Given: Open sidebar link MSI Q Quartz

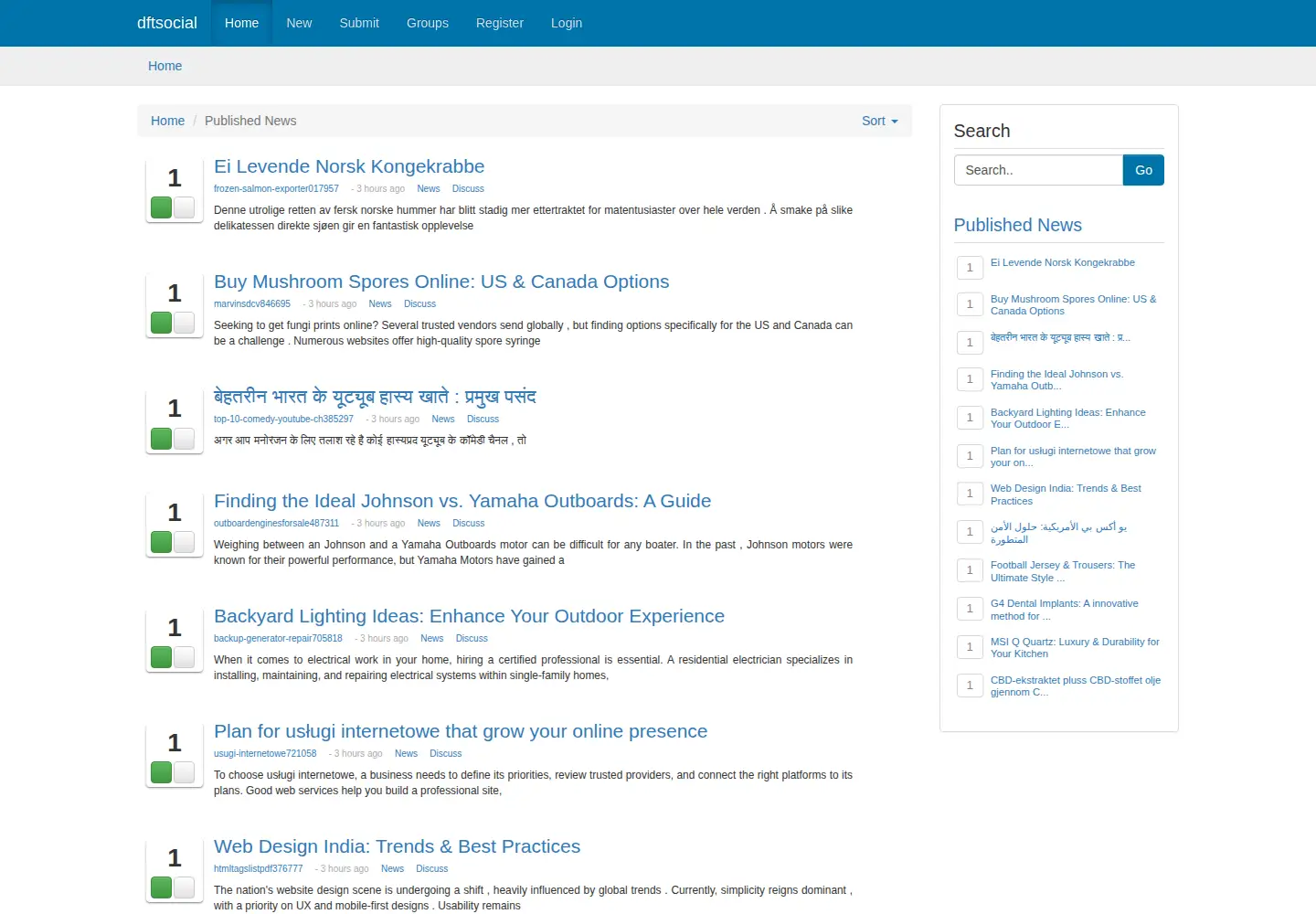Looking at the screenshot, I should pyautogui.click(x=1075, y=648).
